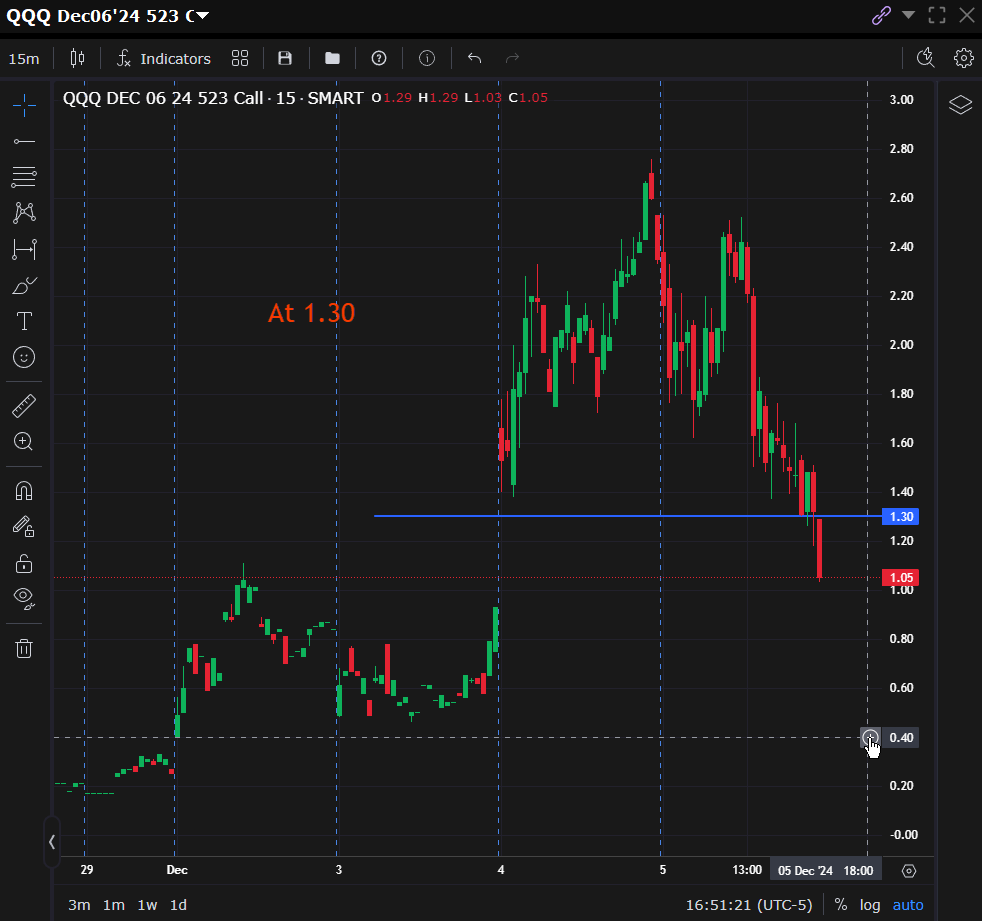
Task: Open the text annotation tool
Action: [24, 321]
